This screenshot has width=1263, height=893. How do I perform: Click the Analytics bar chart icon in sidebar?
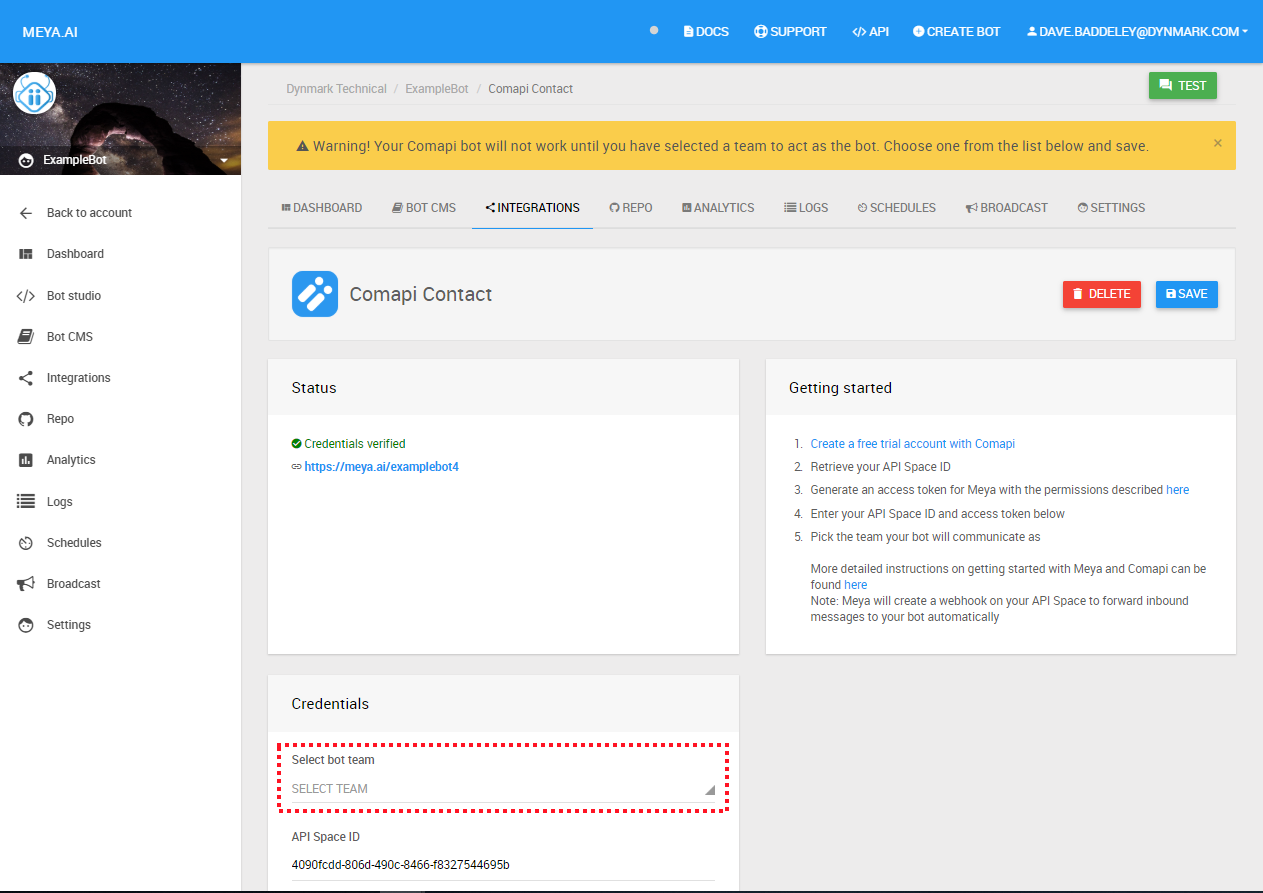pos(26,460)
